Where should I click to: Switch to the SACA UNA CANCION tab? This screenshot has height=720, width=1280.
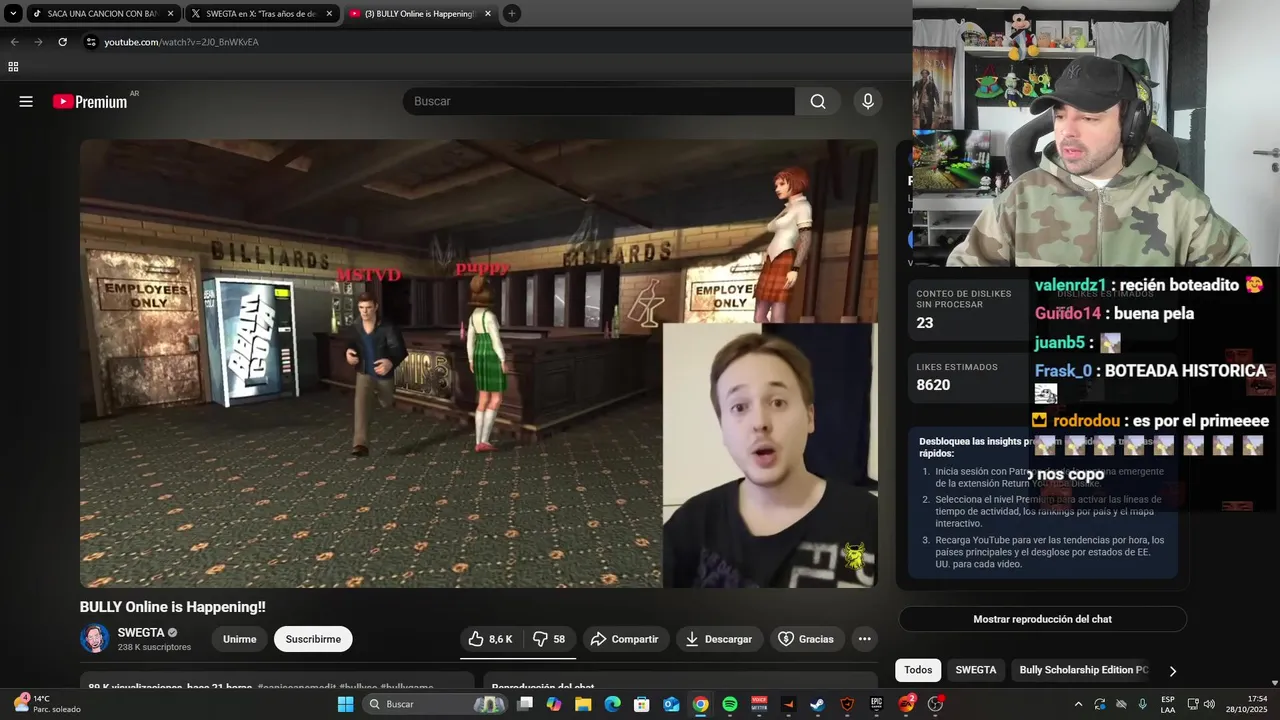click(103, 14)
